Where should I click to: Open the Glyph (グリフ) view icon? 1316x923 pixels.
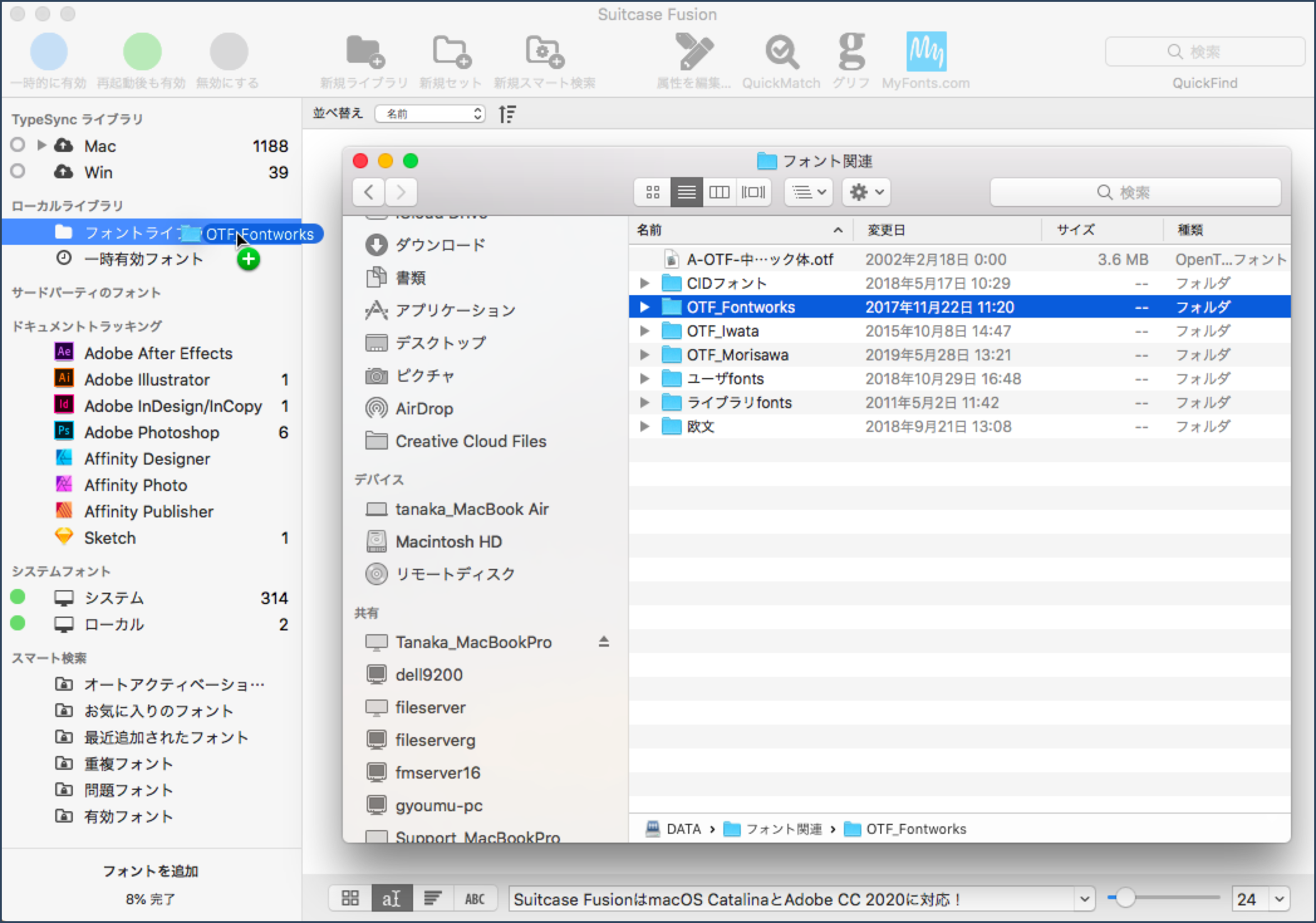(x=851, y=51)
